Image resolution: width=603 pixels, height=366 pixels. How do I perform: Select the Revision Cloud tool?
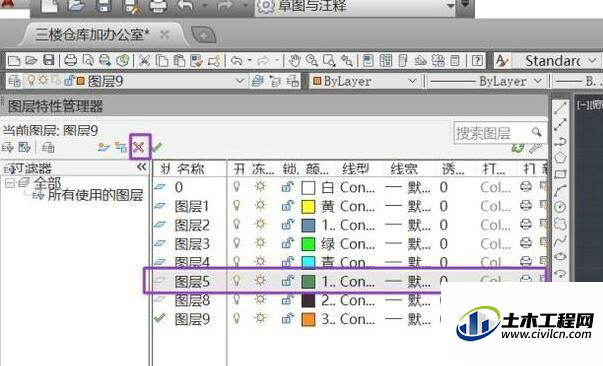560,223
